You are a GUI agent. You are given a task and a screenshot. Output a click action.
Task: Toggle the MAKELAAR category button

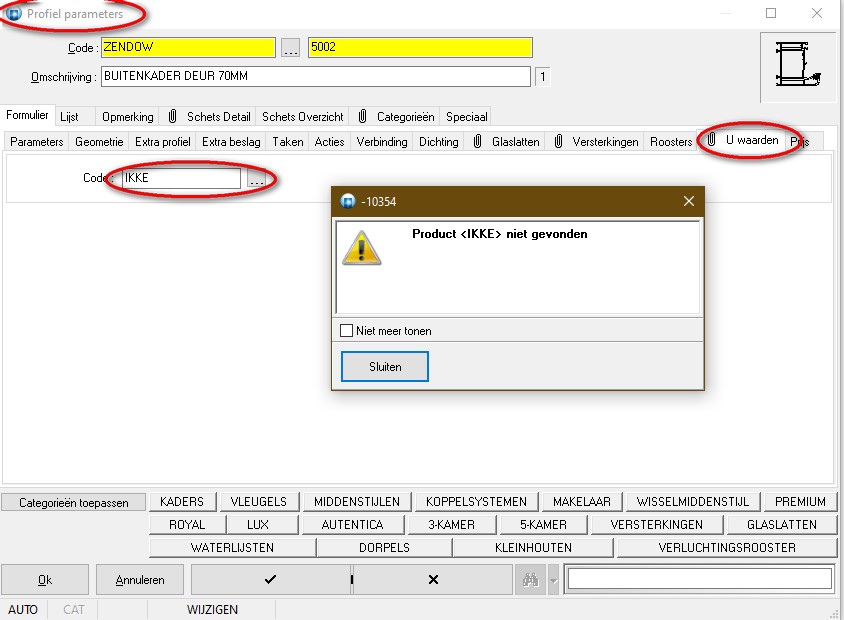click(582, 502)
